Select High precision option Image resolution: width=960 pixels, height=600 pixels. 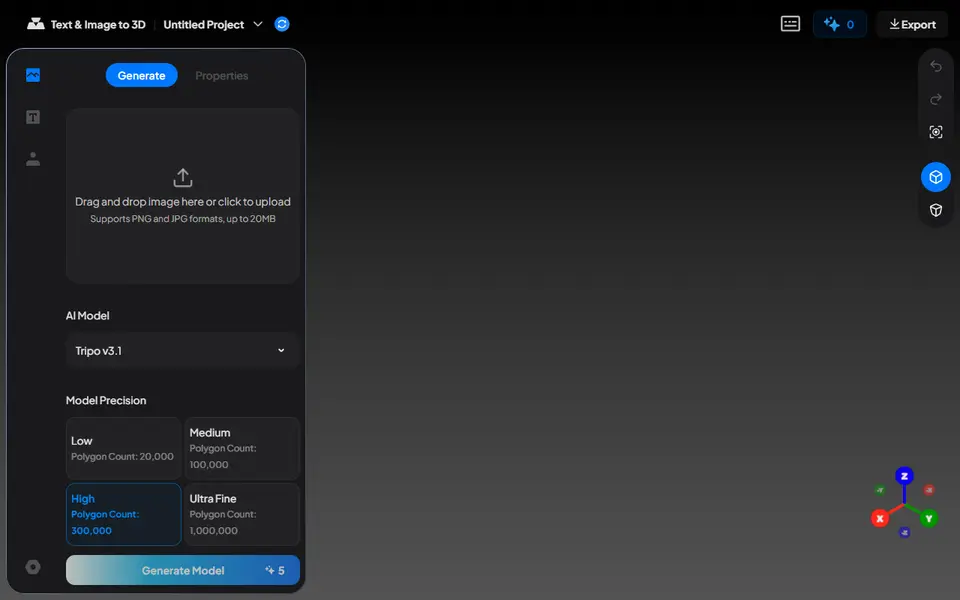point(124,514)
